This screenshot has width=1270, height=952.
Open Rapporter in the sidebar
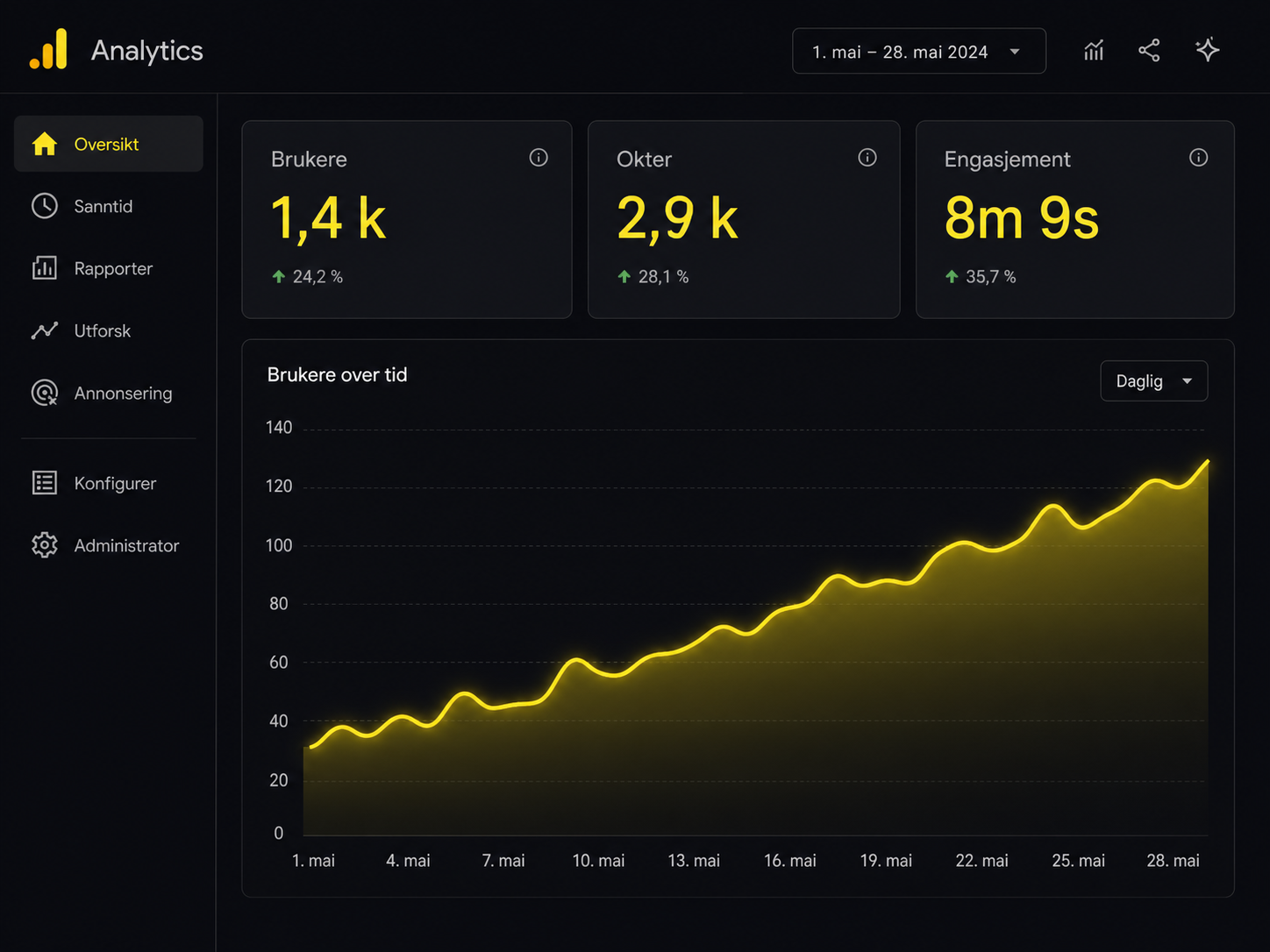point(109,268)
